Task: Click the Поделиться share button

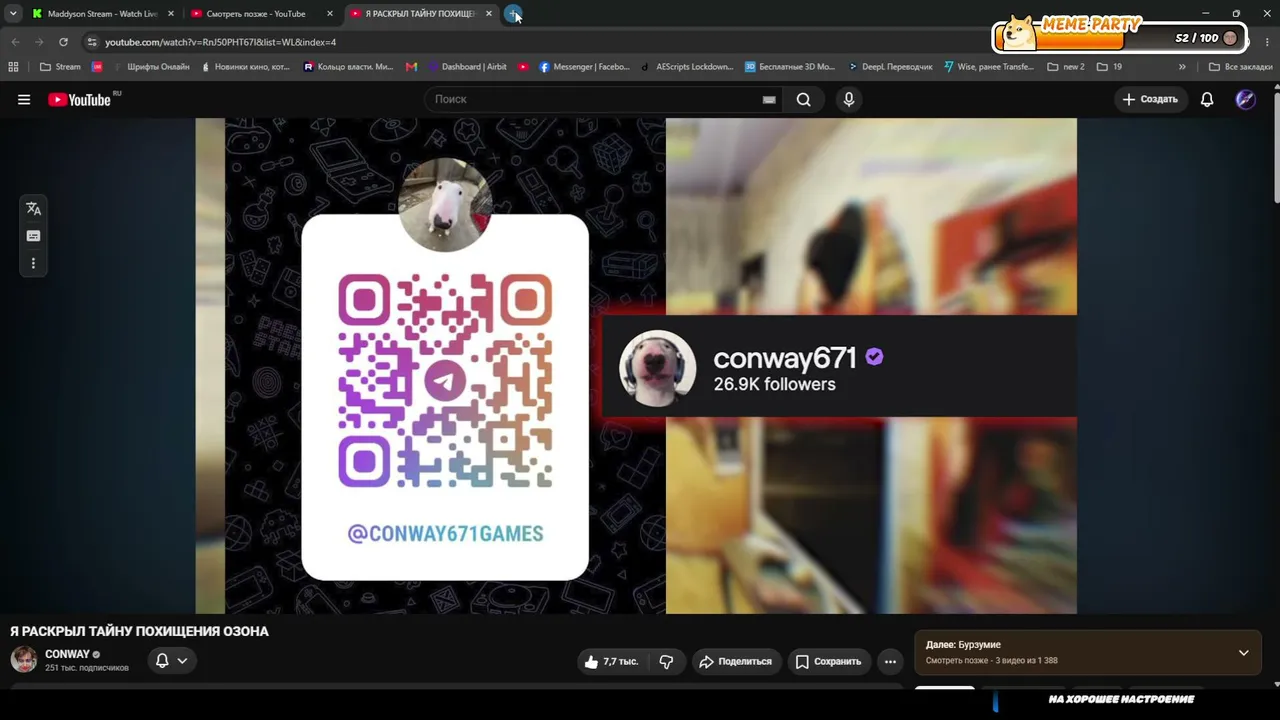Action: coord(736,661)
